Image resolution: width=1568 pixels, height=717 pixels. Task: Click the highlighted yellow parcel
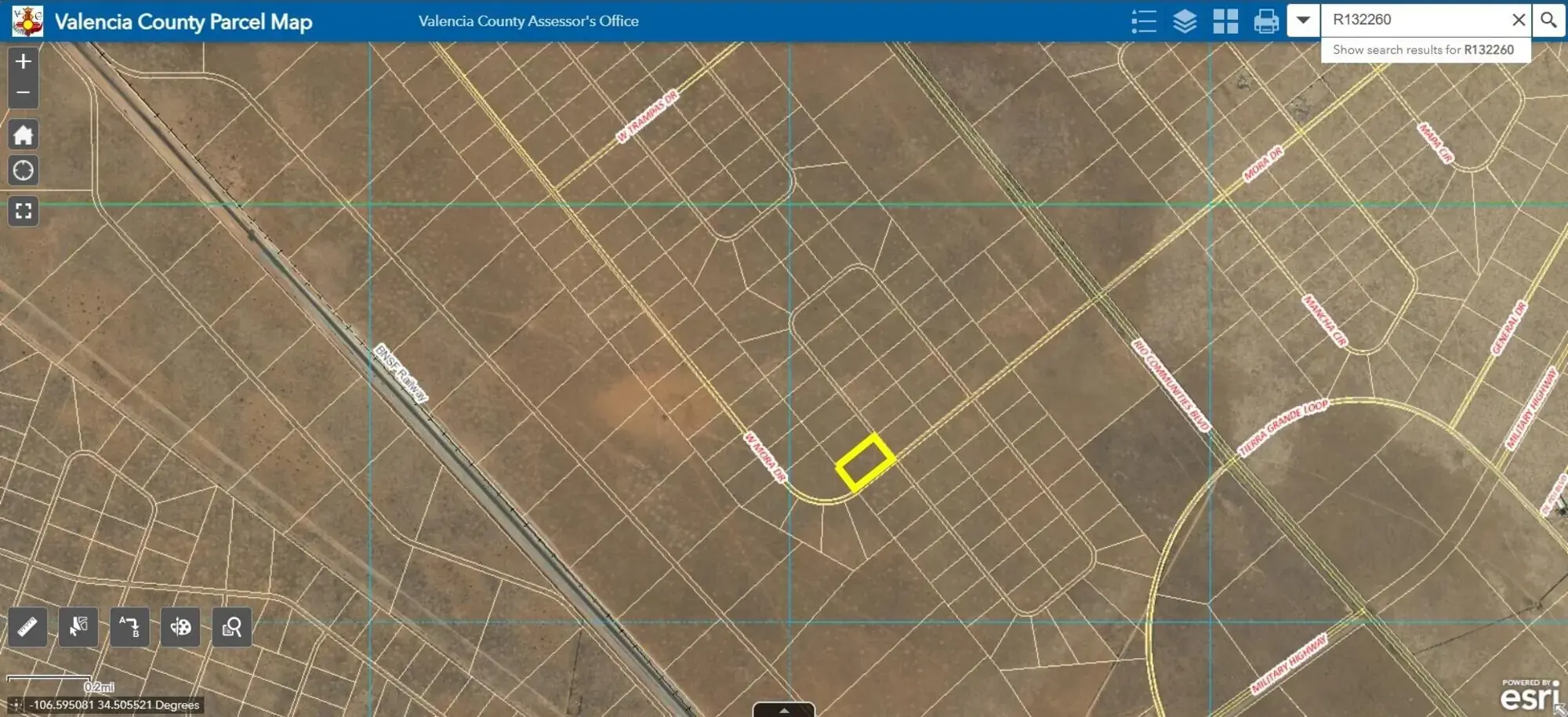865,462
